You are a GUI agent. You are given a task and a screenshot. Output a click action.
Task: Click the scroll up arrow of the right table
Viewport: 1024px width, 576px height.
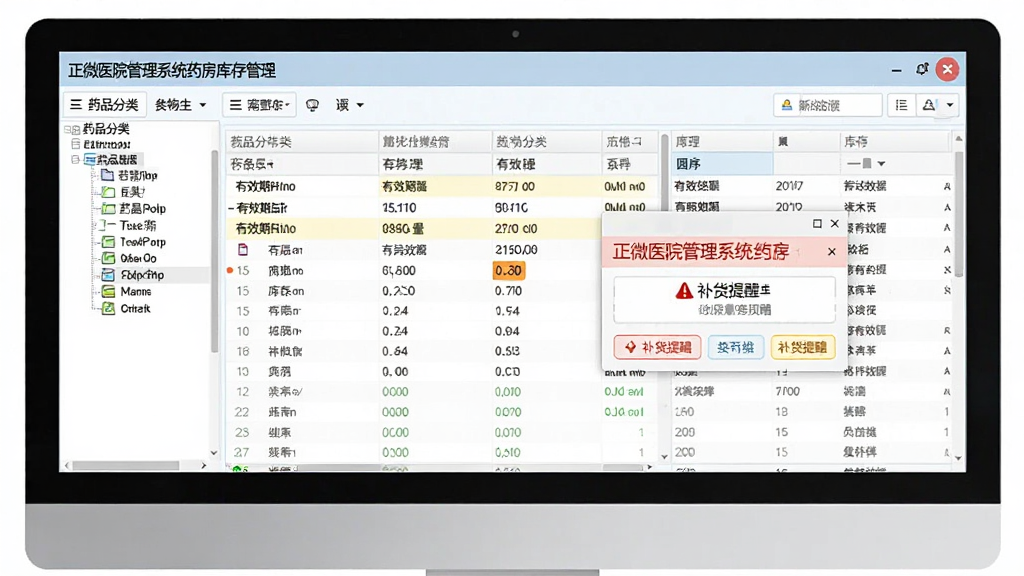pos(959,138)
